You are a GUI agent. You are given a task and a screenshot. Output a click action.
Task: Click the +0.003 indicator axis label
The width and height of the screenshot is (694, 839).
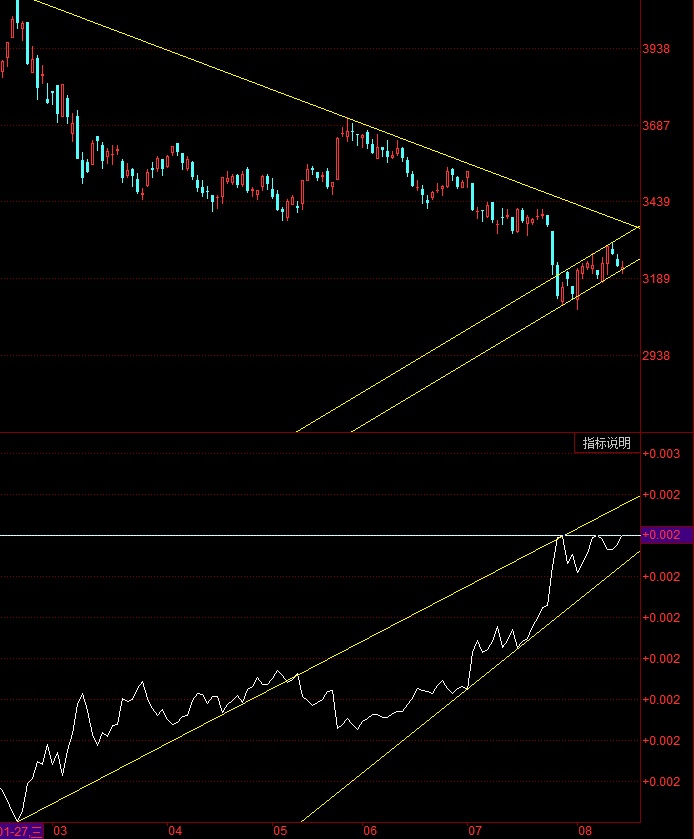(x=661, y=454)
